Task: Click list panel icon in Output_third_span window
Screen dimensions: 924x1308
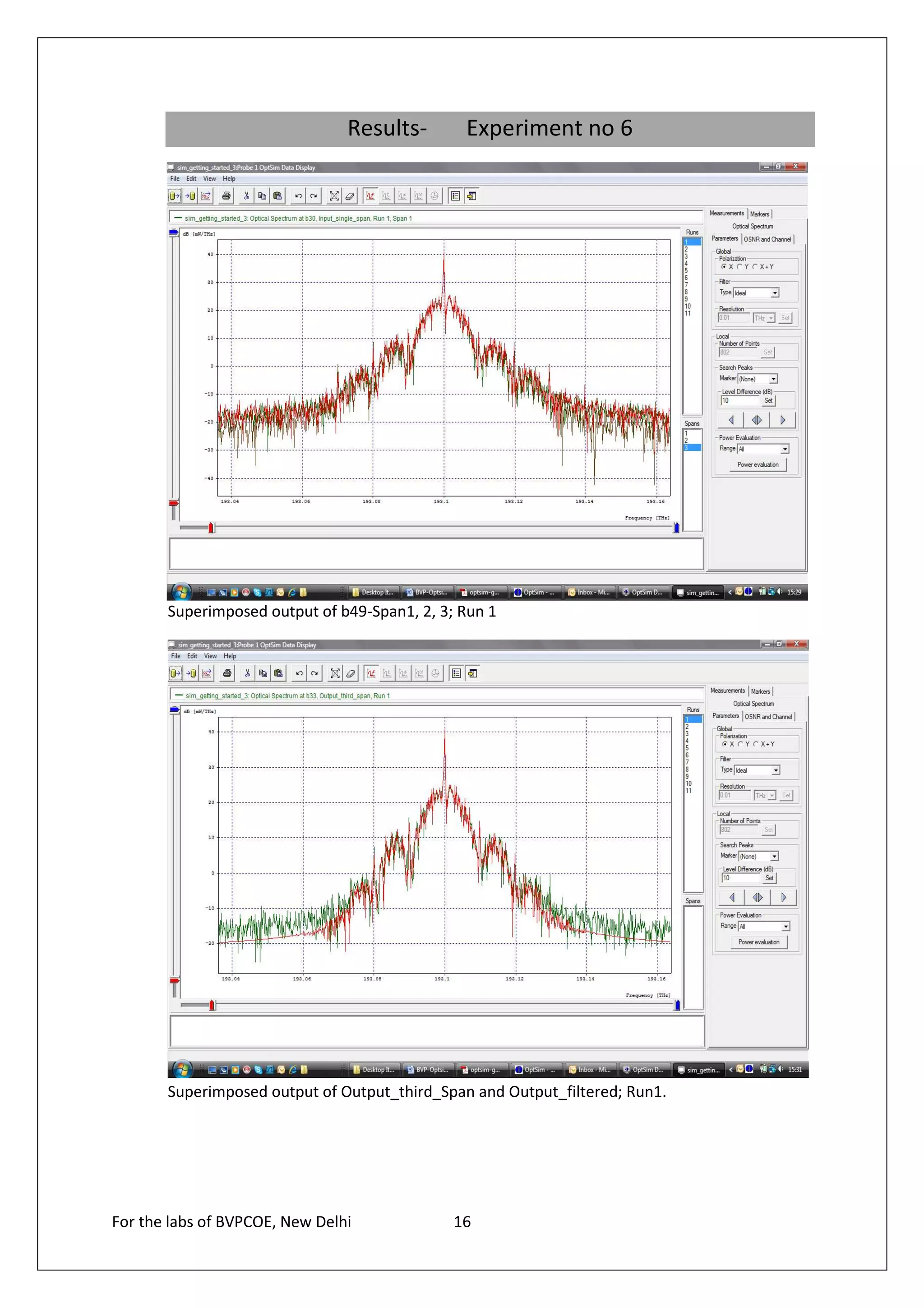Action: (457, 673)
